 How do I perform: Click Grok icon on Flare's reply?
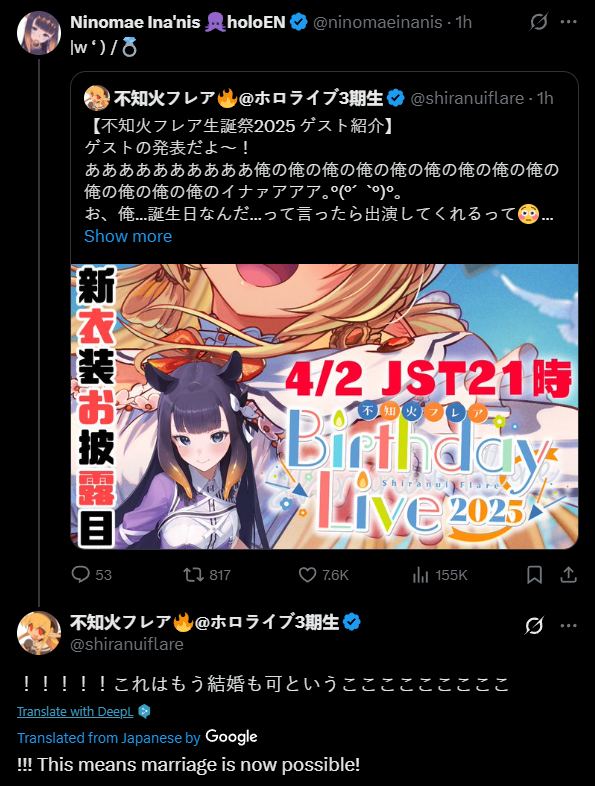coord(534,626)
